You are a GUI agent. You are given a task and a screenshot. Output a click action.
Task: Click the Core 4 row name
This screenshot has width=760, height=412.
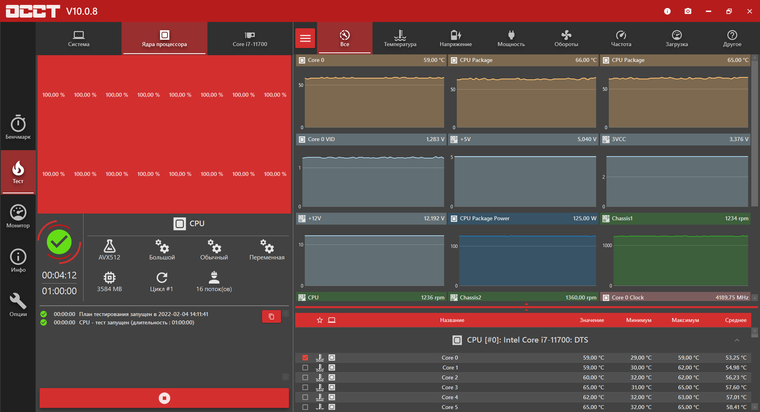[x=449, y=397]
